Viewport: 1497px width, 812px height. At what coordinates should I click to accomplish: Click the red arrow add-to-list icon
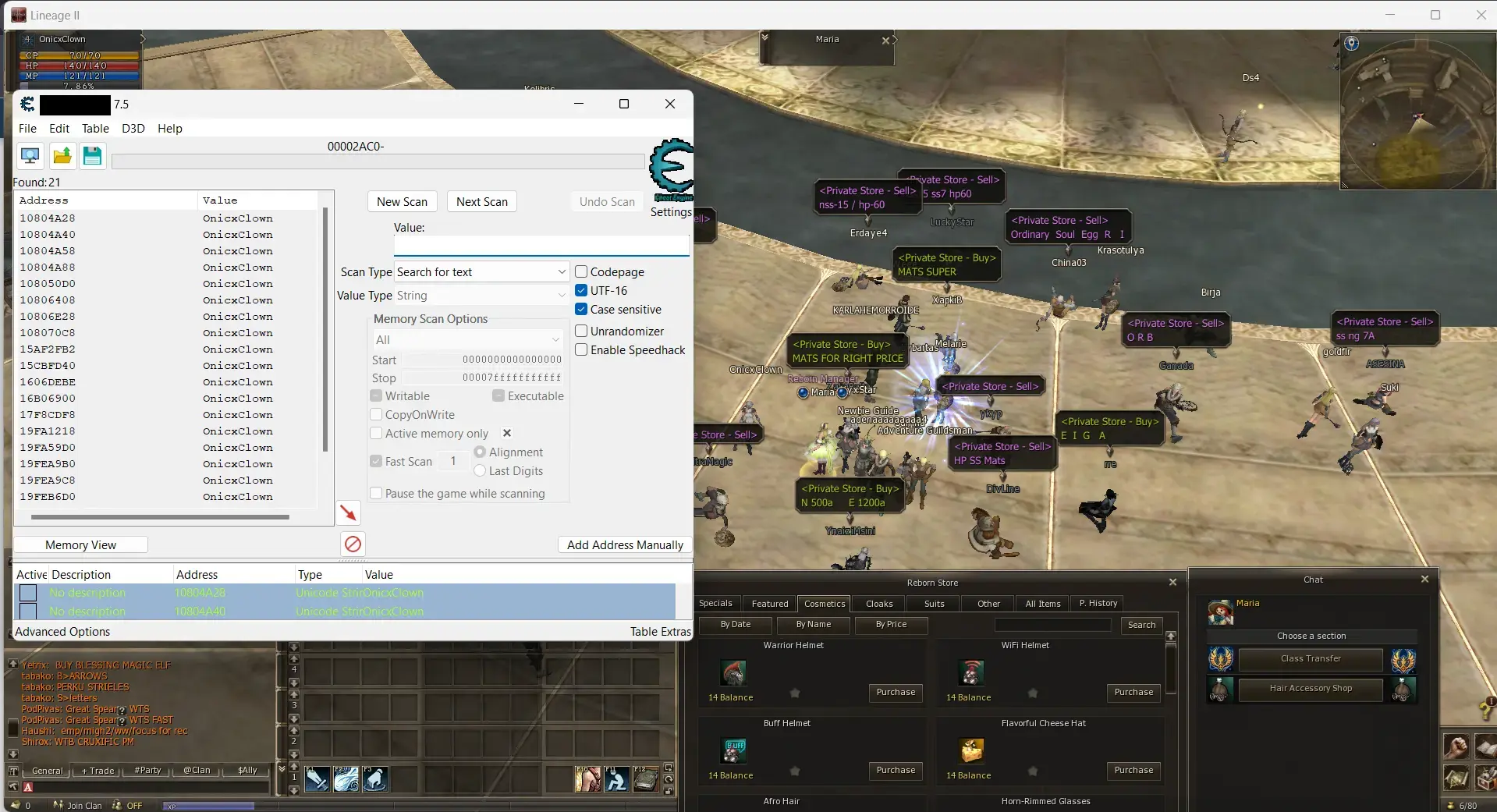349,512
